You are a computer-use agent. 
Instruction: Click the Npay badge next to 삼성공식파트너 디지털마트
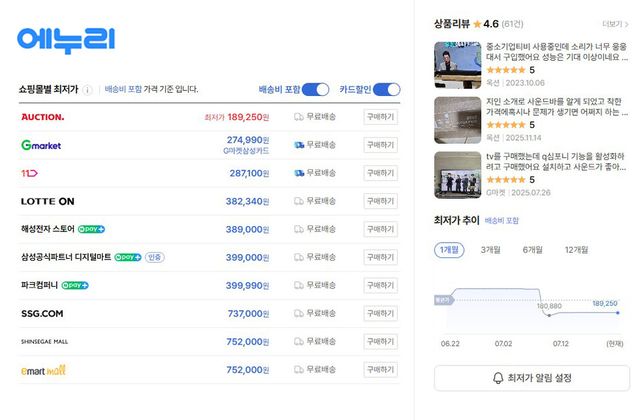pyautogui.click(x=128, y=257)
